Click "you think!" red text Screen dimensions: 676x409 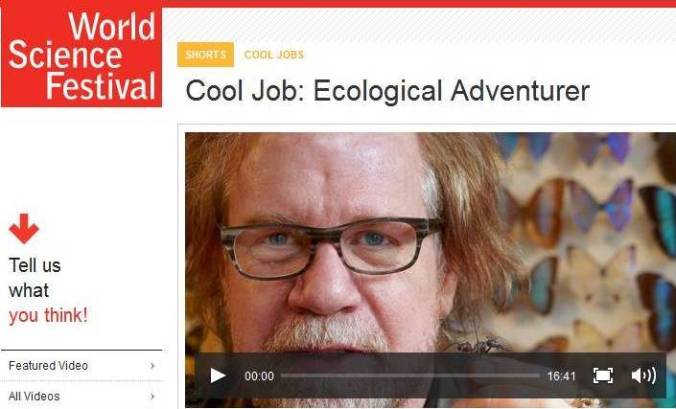[x=48, y=315]
